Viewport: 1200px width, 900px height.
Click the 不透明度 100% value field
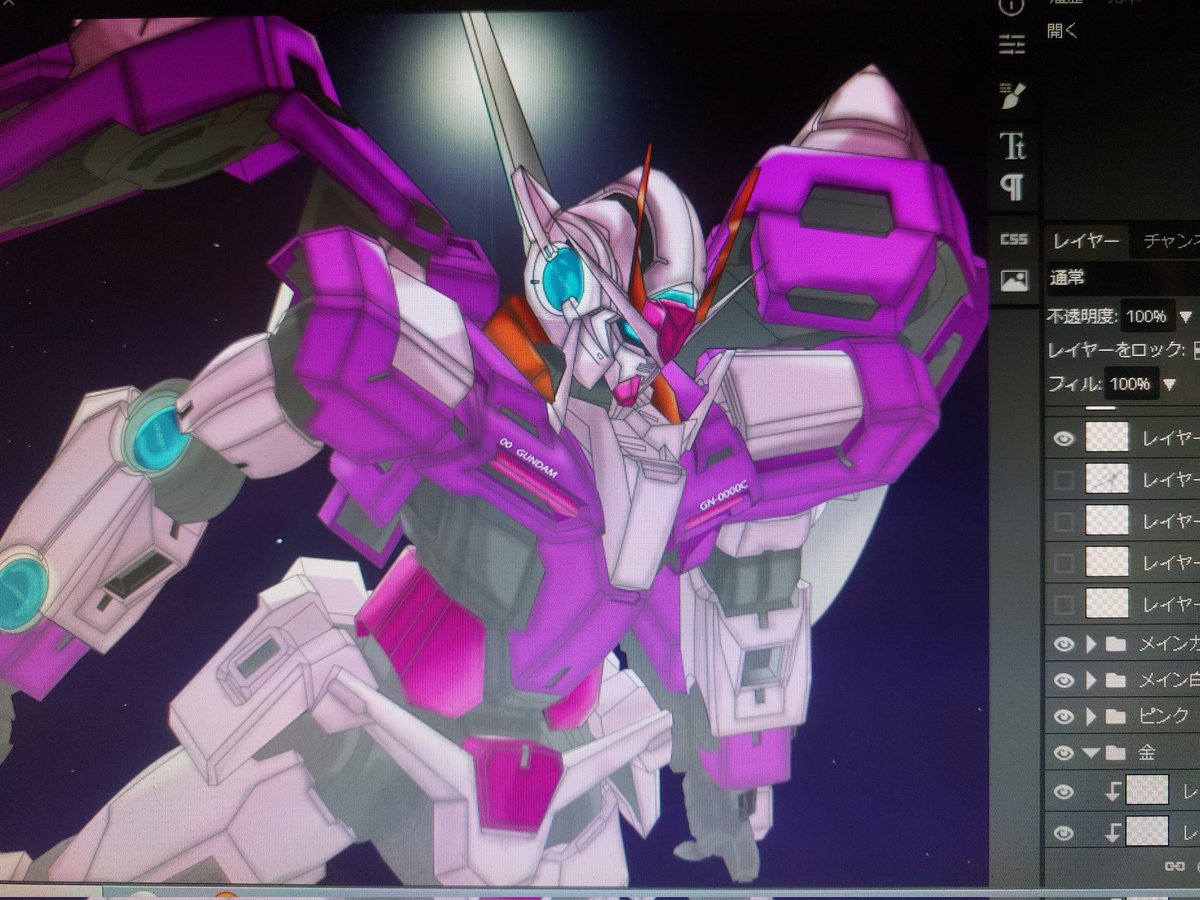coord(1146,317)
